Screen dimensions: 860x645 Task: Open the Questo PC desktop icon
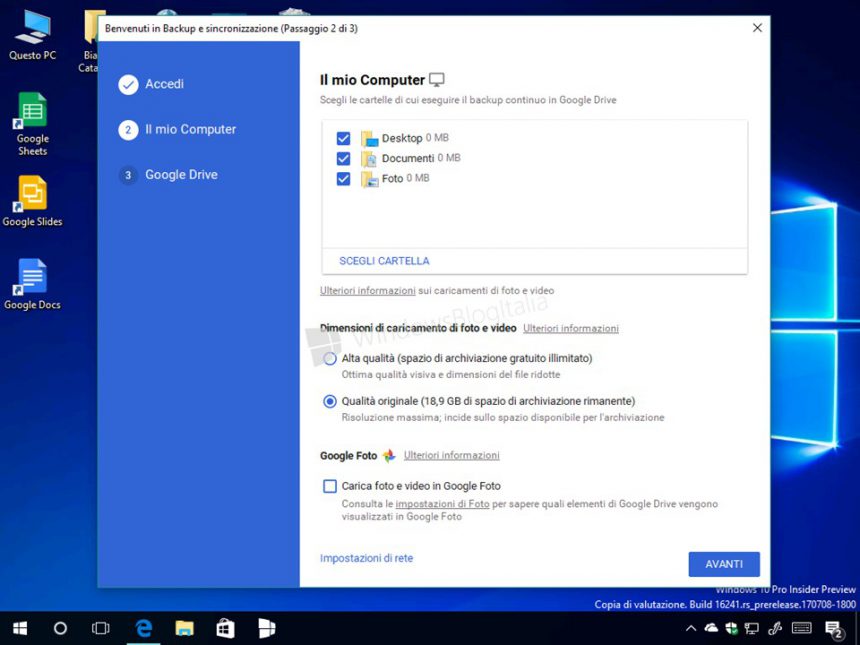[32, 35]
